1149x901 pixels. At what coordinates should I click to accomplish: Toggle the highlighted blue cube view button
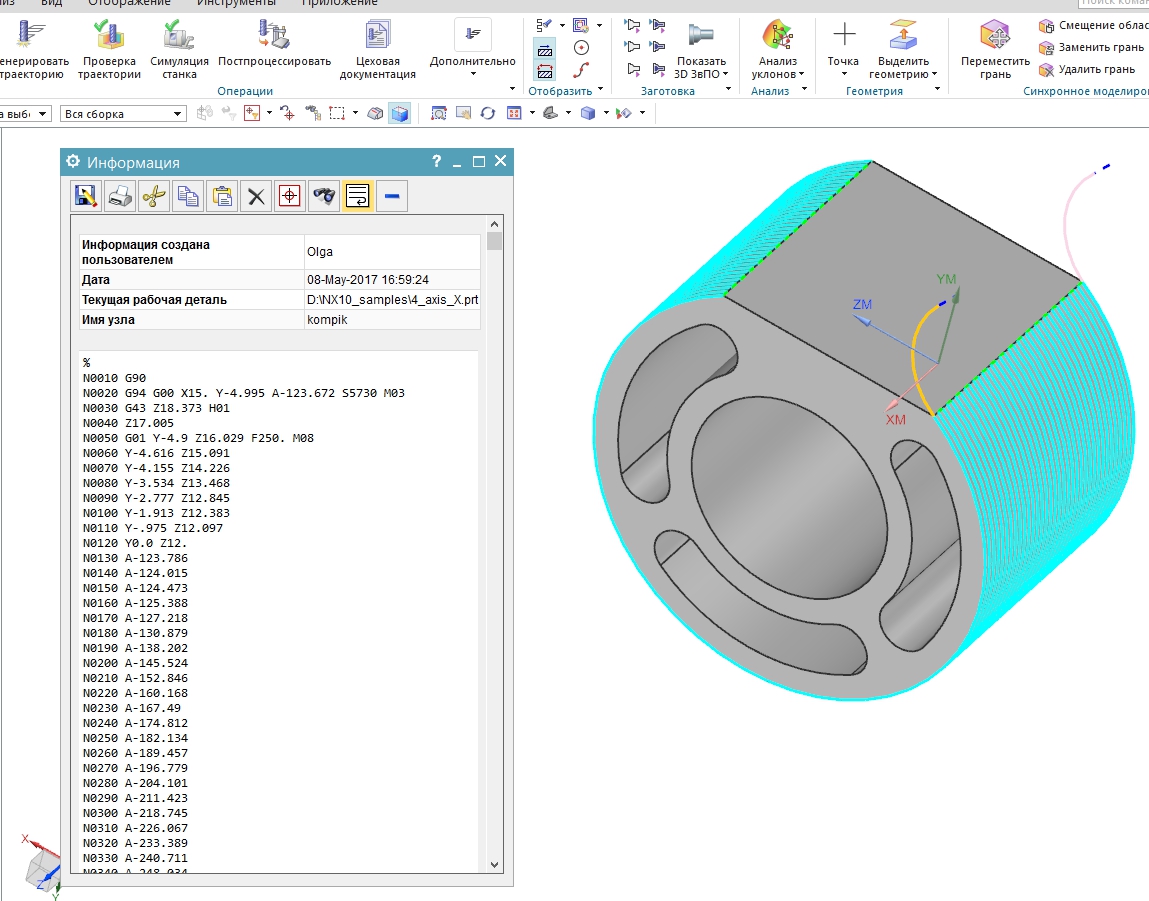(400, 114)
